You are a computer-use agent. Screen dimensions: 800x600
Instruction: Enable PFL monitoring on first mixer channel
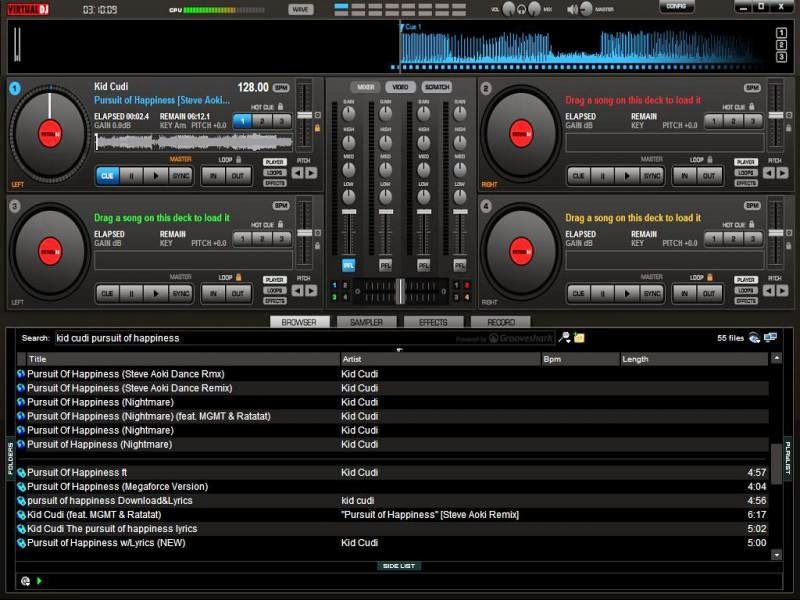[x=347, y=264]
